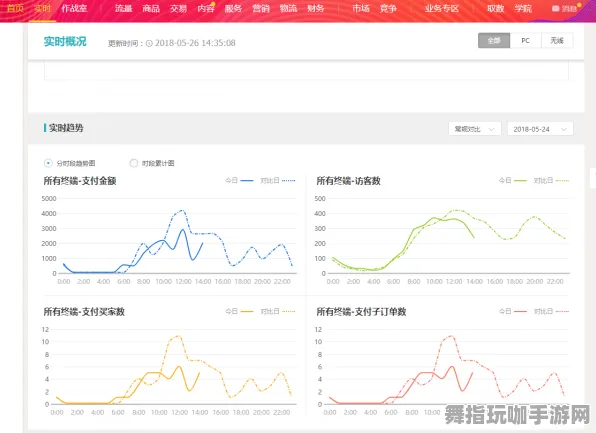Switch the terminal filter to PC
The width and height of the screenshot is (596, 433).
(525, 40)
